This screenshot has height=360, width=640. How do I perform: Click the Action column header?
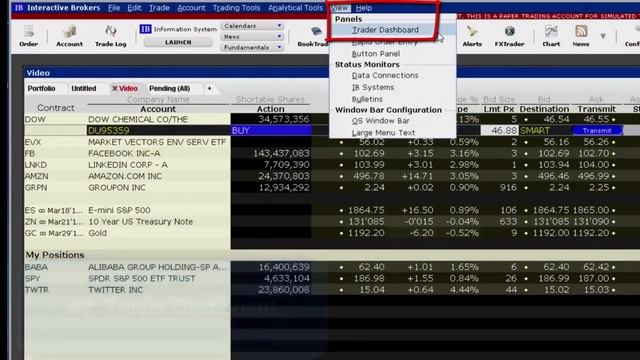tap(271, 109)
